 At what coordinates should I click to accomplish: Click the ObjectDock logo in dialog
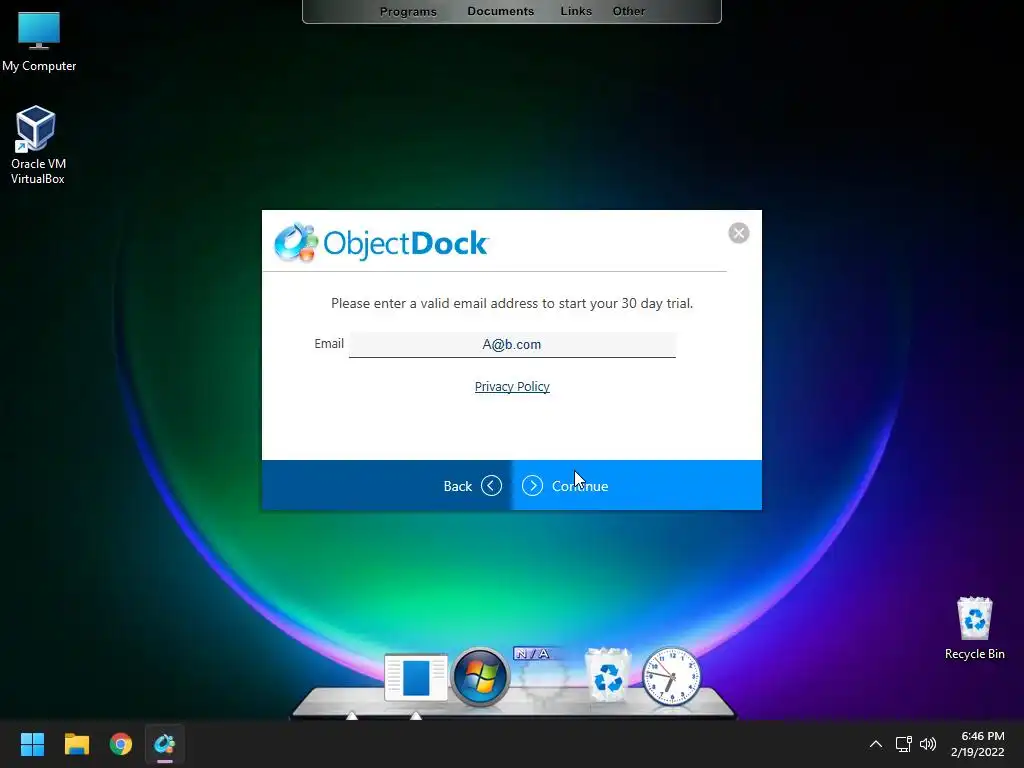381,243
